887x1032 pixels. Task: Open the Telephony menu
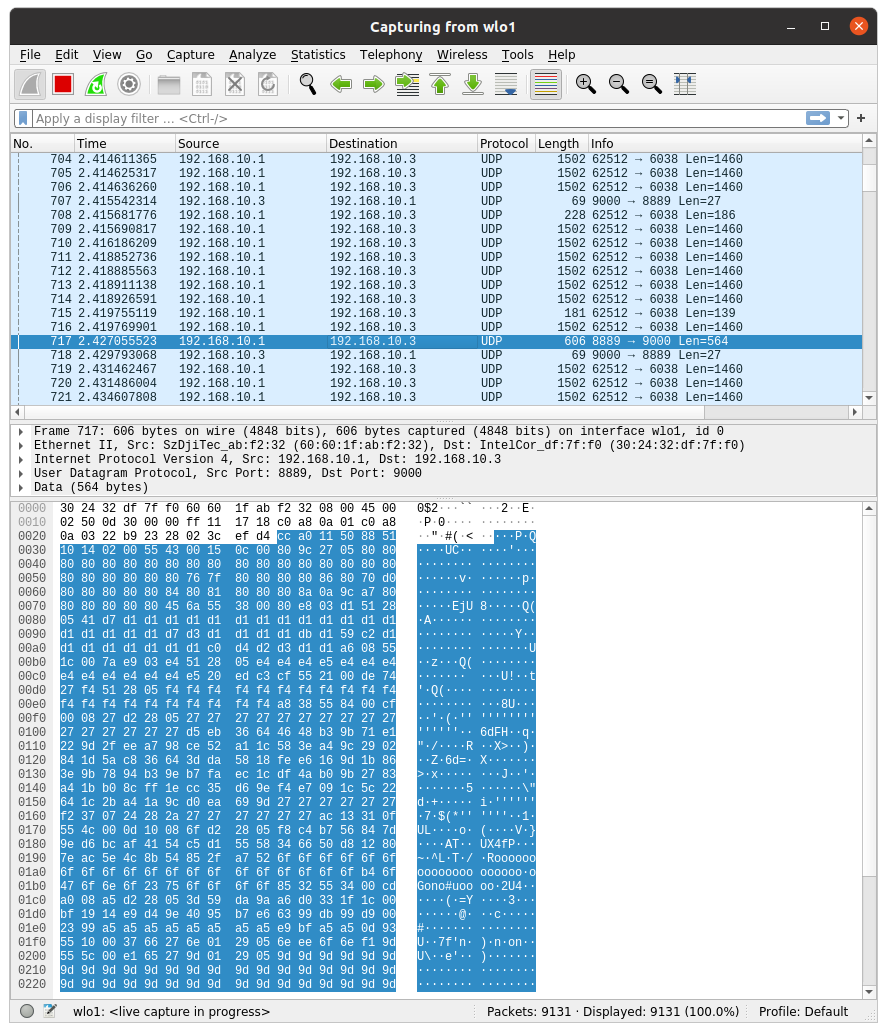pos(391,55)
